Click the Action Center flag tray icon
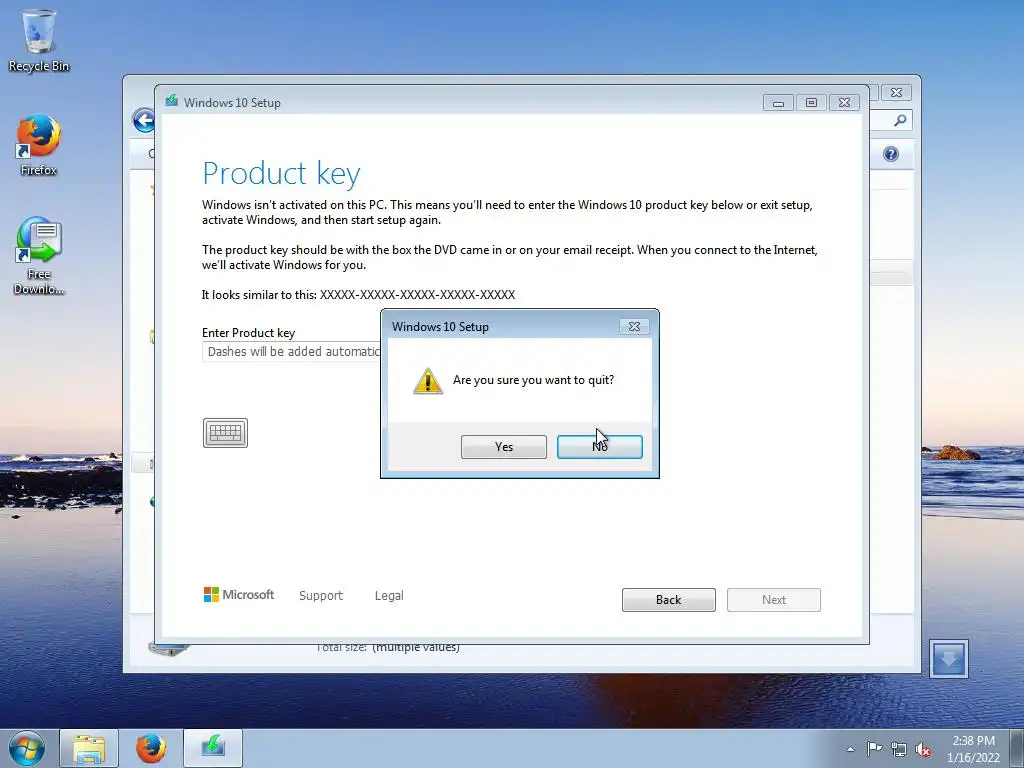This screenshot has height=768, width=1024. tap(874, 749)
